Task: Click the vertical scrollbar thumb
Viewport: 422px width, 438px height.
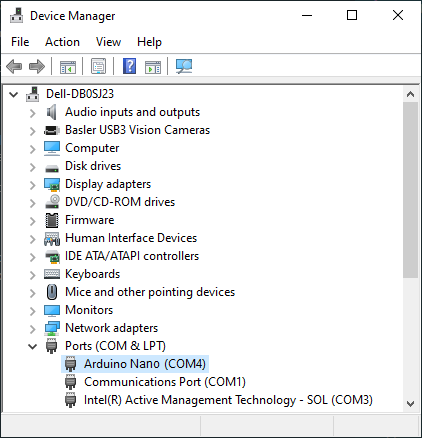Action: pyautogui.click(x=410, y=190)
